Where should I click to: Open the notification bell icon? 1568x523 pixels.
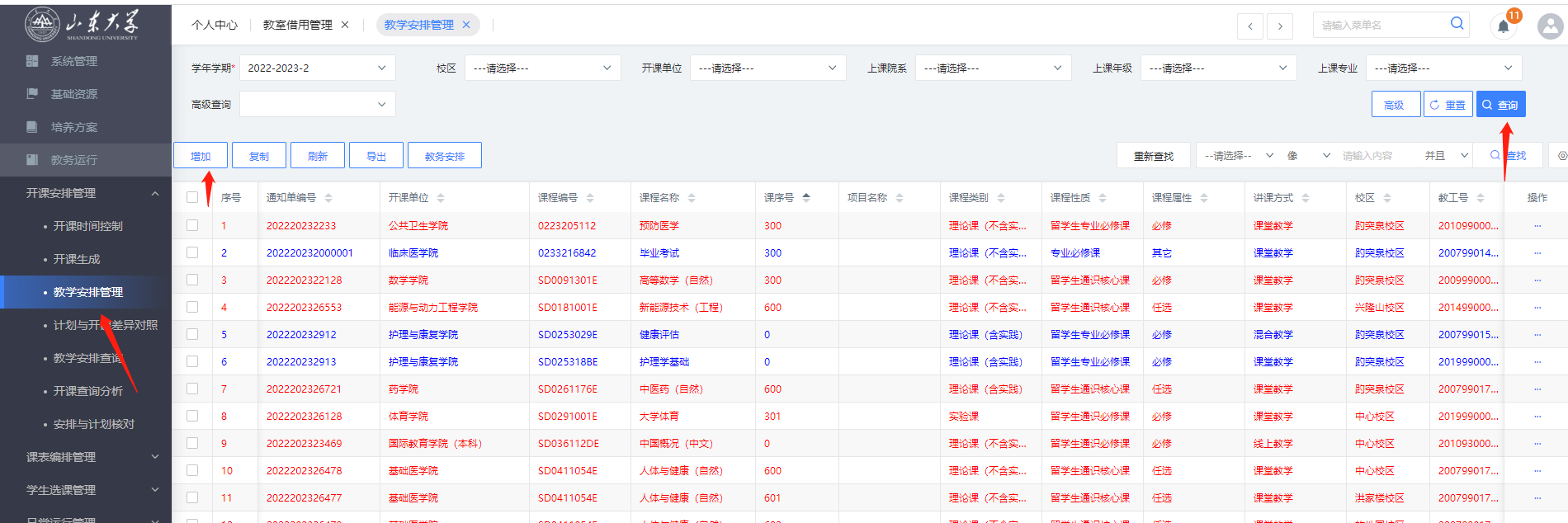tap(1504, 26)
